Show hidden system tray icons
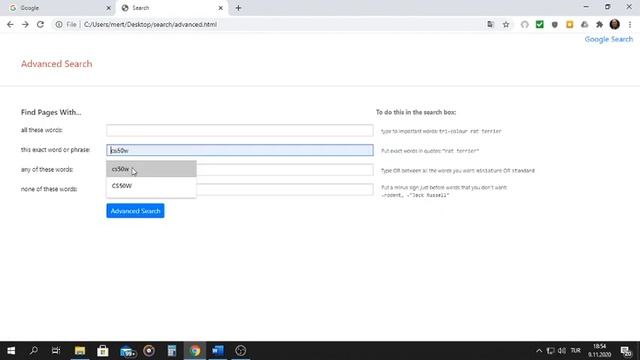Screen dimensions: 640x360 pos(539,351)
